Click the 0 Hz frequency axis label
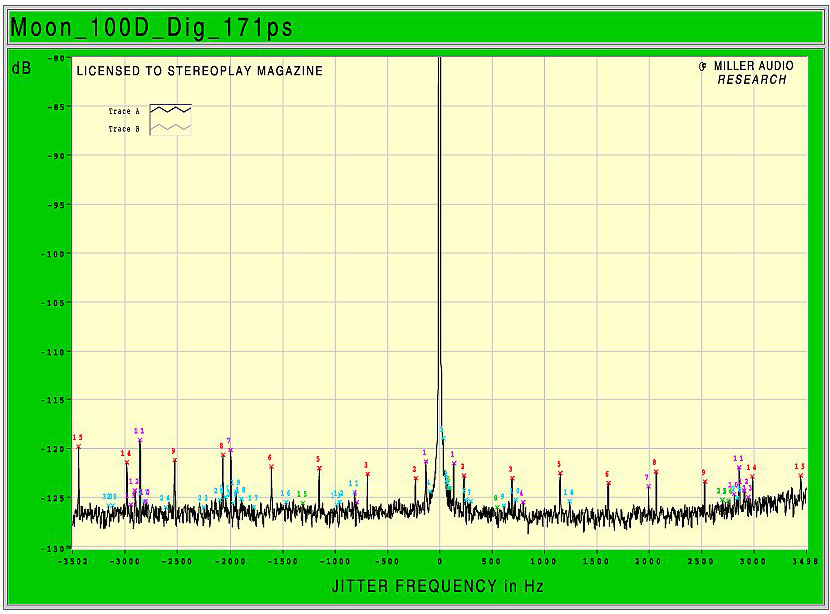The width and height of the screenshot is (830, 614). coord(440,561)
